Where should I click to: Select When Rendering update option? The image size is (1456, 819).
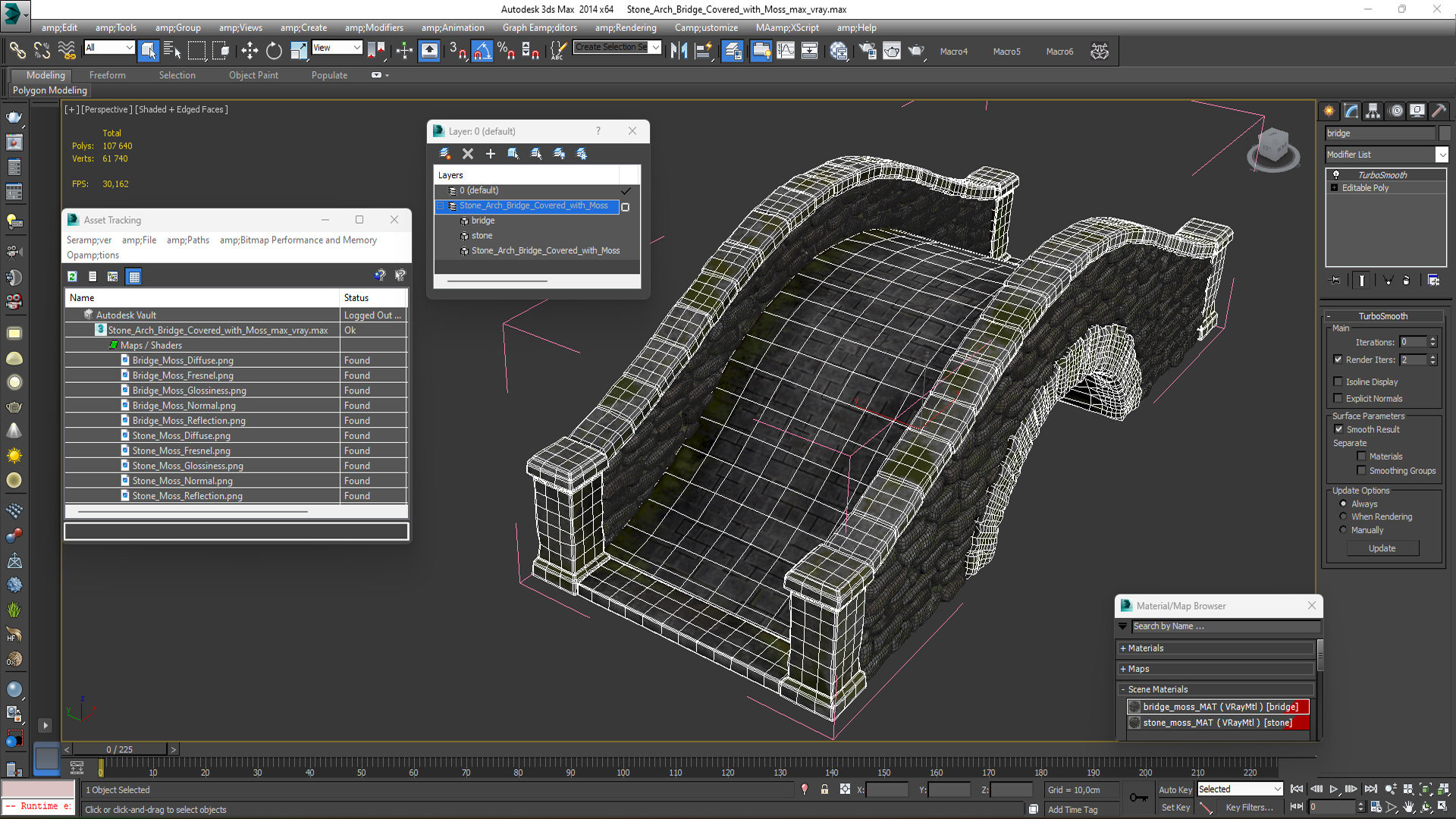point(1344,516)
